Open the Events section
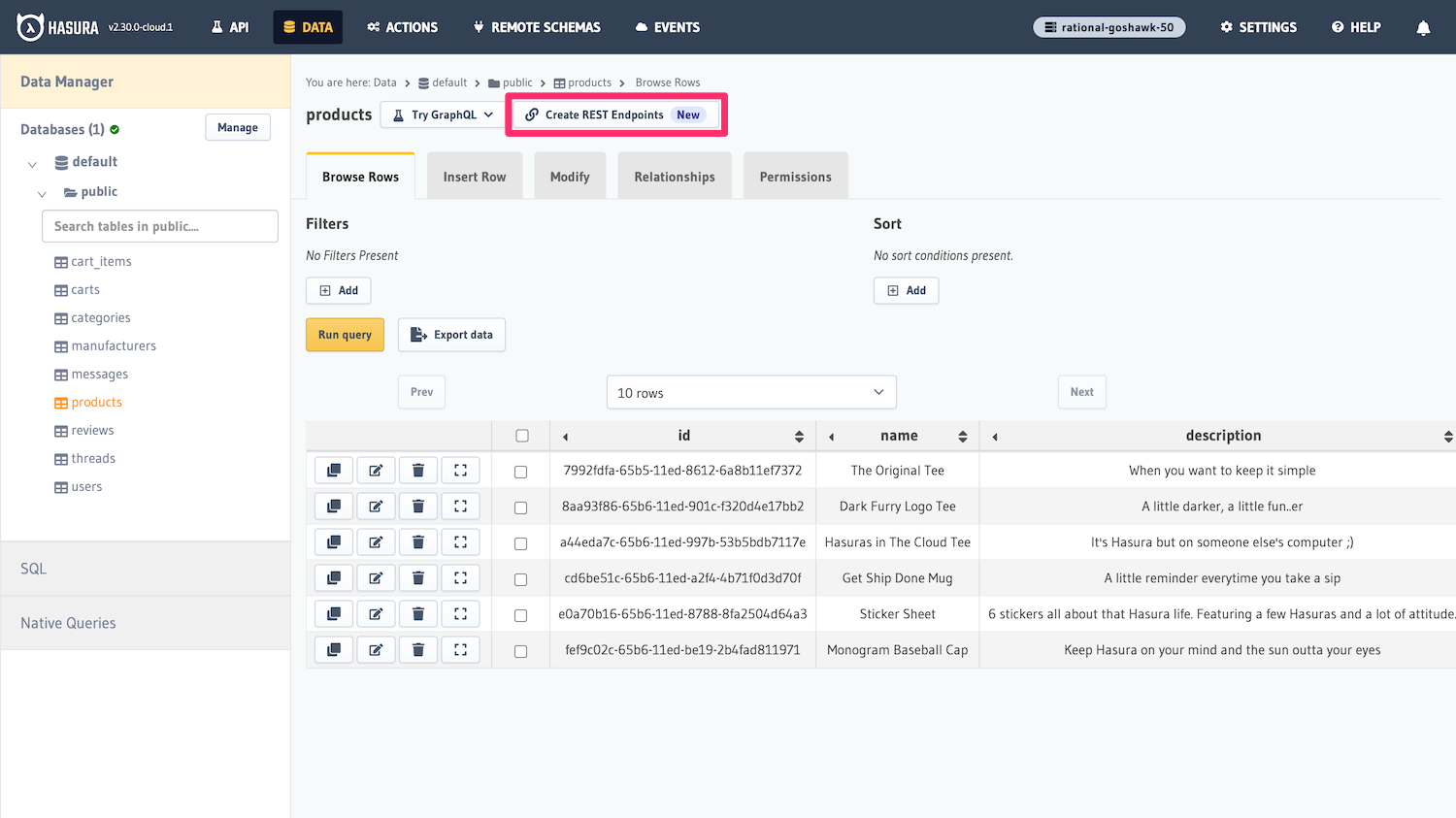Viewport: 1456px width, 818px height. click(667, 27)
